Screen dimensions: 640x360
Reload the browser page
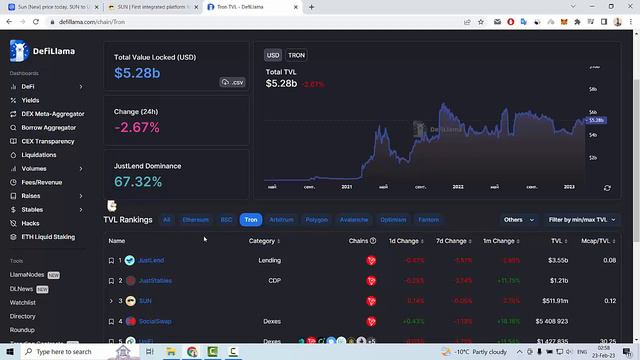(36, 22)
